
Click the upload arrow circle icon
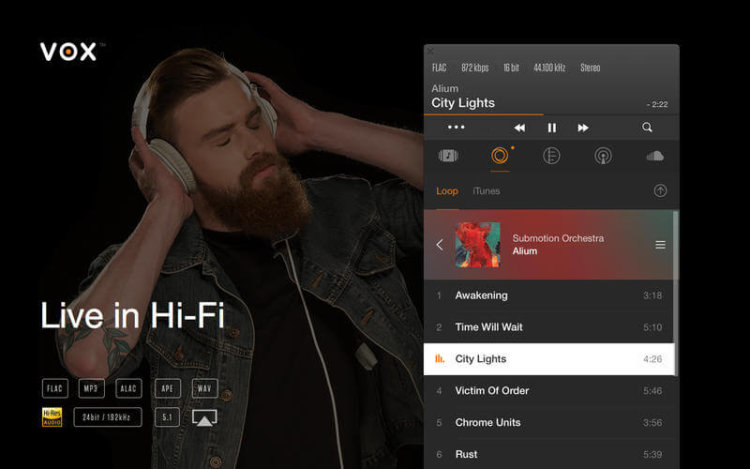pyautogui.click(x=660, y=191)
